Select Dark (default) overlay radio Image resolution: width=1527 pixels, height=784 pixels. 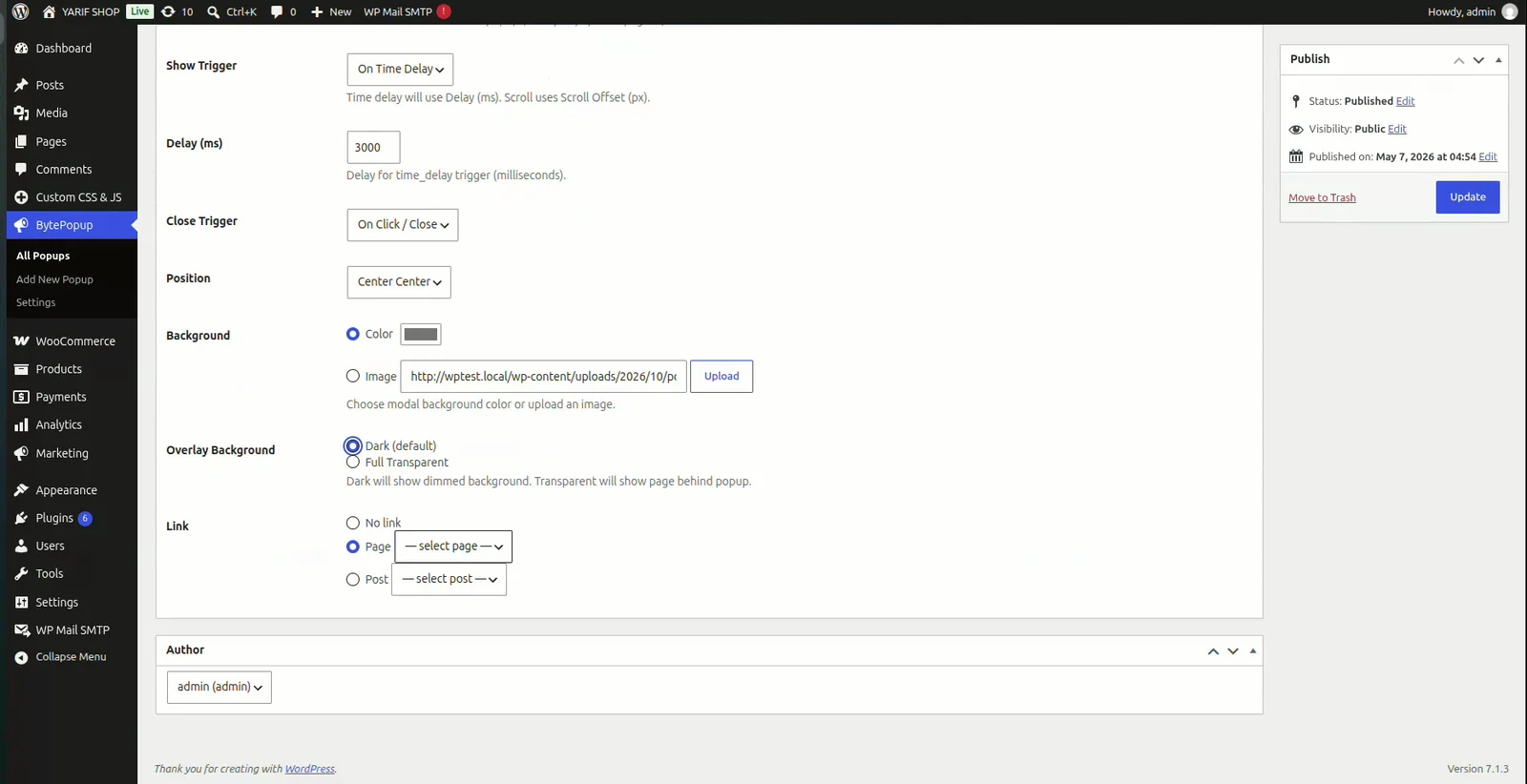[x=353, y=445]
